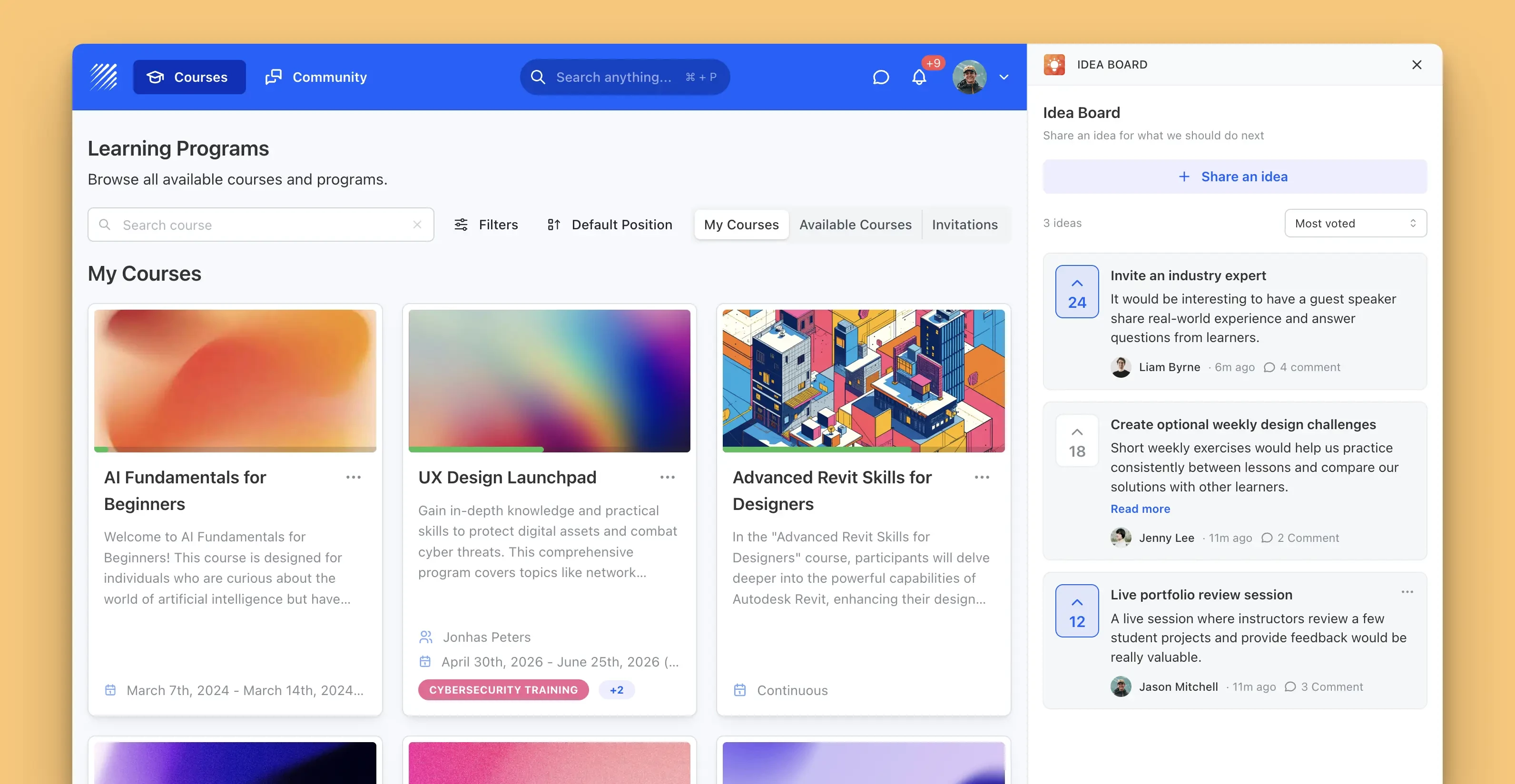Click the Create optional weekly design challenges title
Image resolution: width=1515 pixels, height=784 pixels.
click(x=1243, y=424)
